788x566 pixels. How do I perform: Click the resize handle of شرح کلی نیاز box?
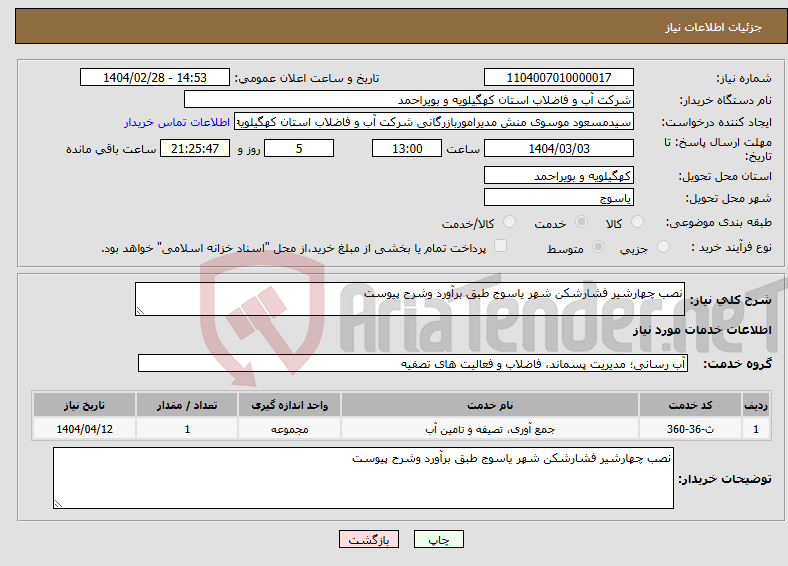point(140,311)
